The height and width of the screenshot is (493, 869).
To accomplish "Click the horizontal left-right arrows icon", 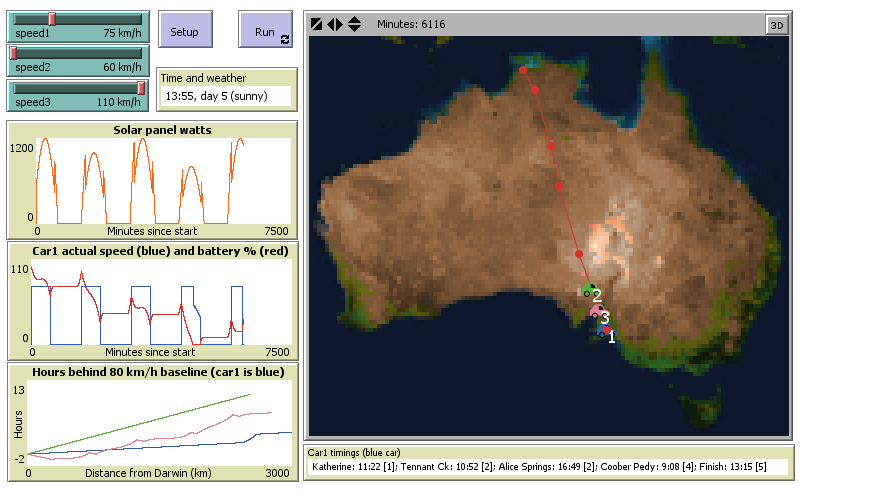I will (335, 24).
